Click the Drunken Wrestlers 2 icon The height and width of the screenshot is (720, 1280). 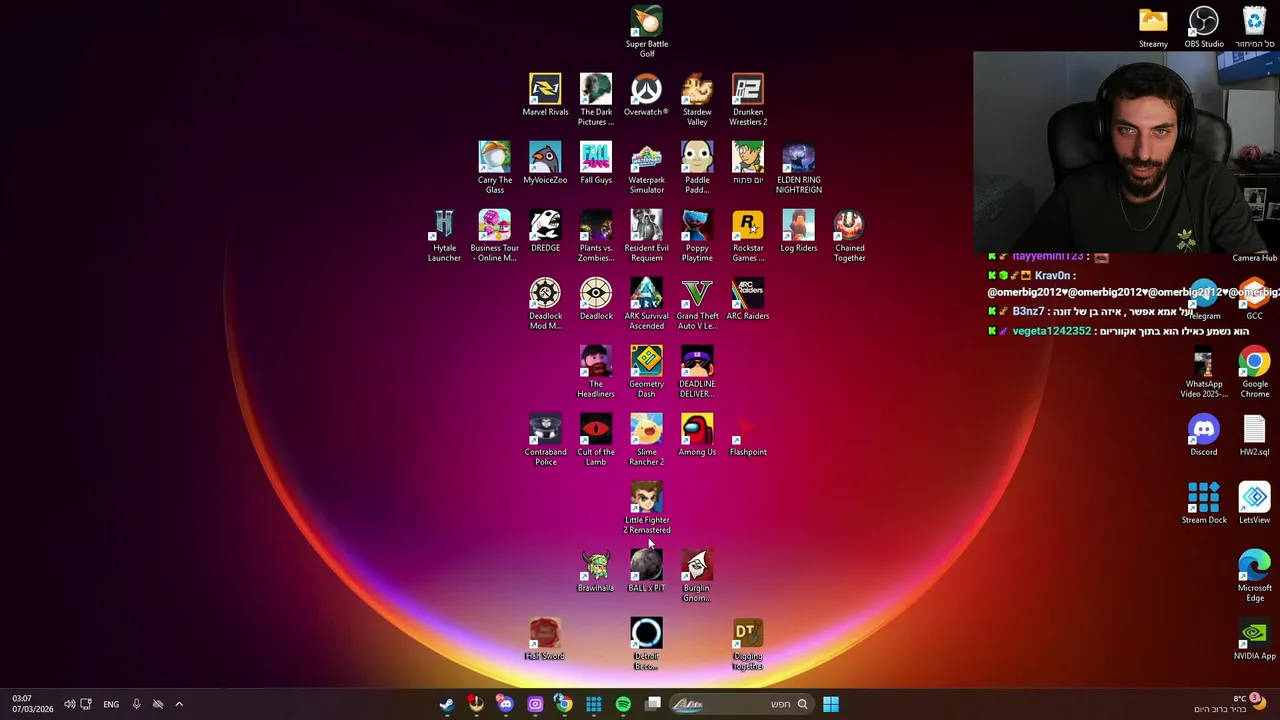pyautogui.click(x=748, y=100)
